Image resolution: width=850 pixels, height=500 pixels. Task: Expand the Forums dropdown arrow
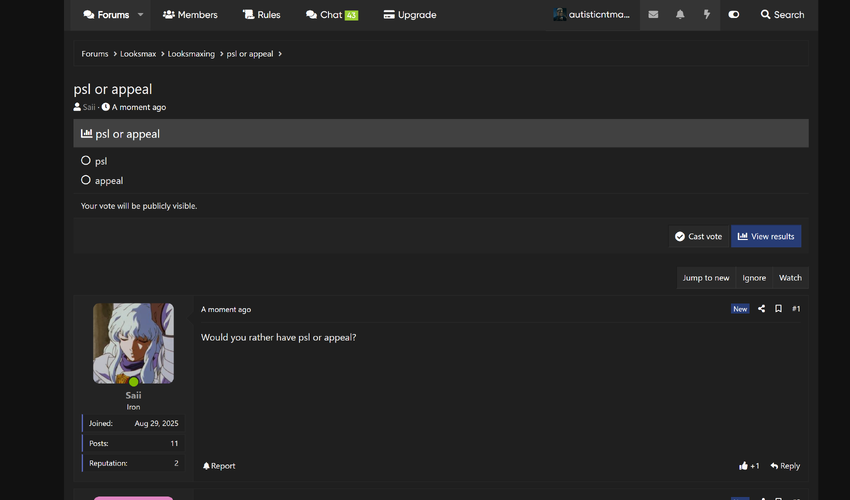click(x=141, y=15)
